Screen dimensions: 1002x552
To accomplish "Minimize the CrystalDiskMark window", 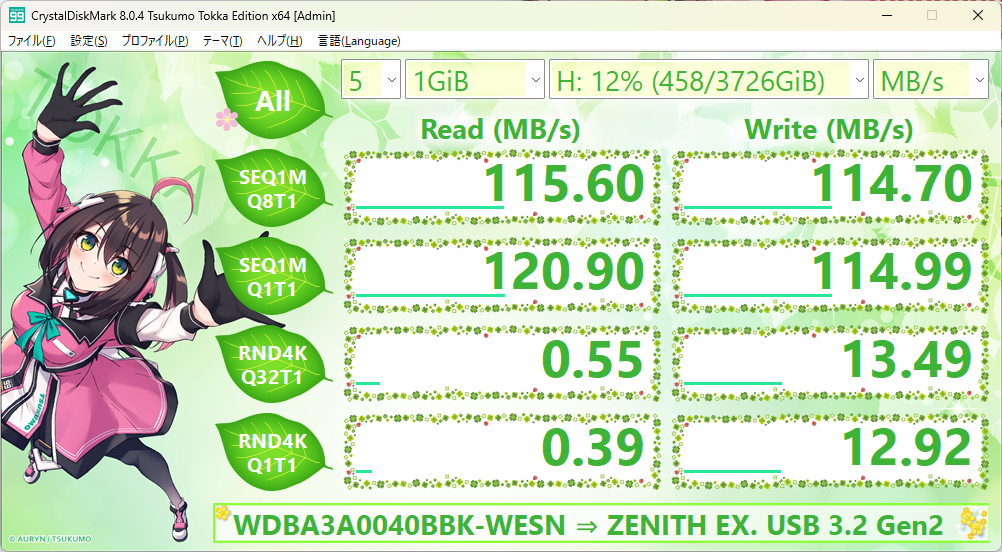I will [886, 15].
